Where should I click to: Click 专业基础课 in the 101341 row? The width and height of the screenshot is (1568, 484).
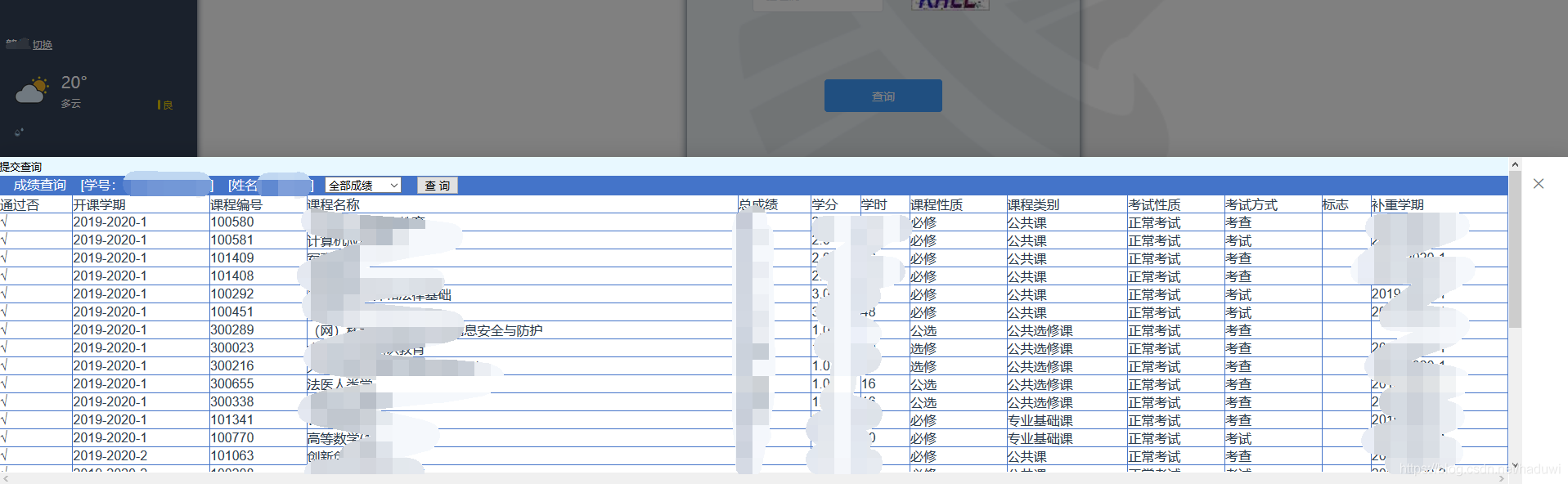point(1040,421)
